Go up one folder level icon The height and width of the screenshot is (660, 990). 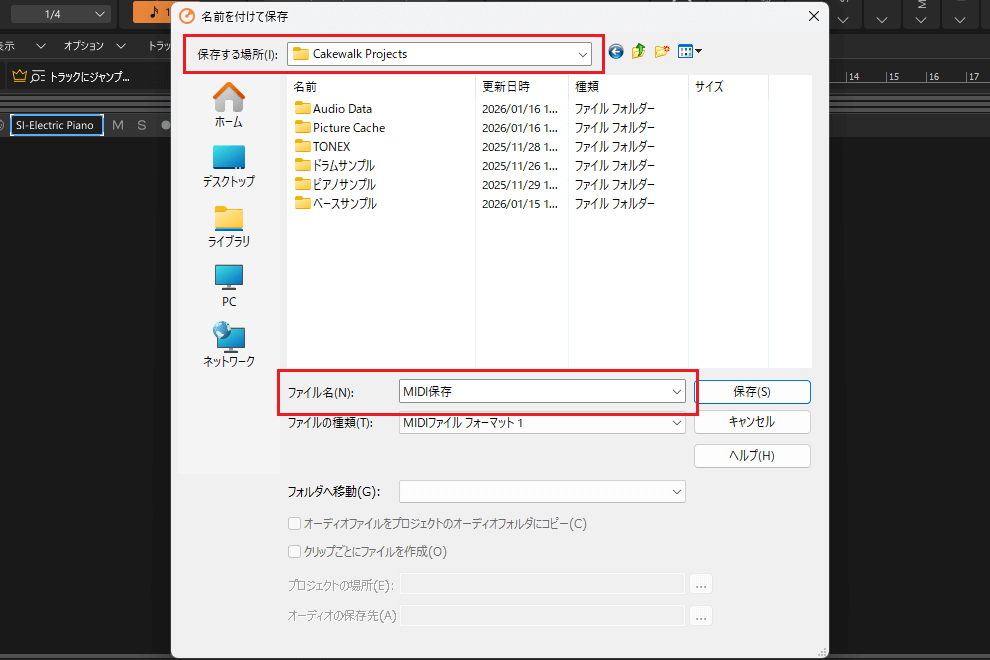click(x=639, y=52)
